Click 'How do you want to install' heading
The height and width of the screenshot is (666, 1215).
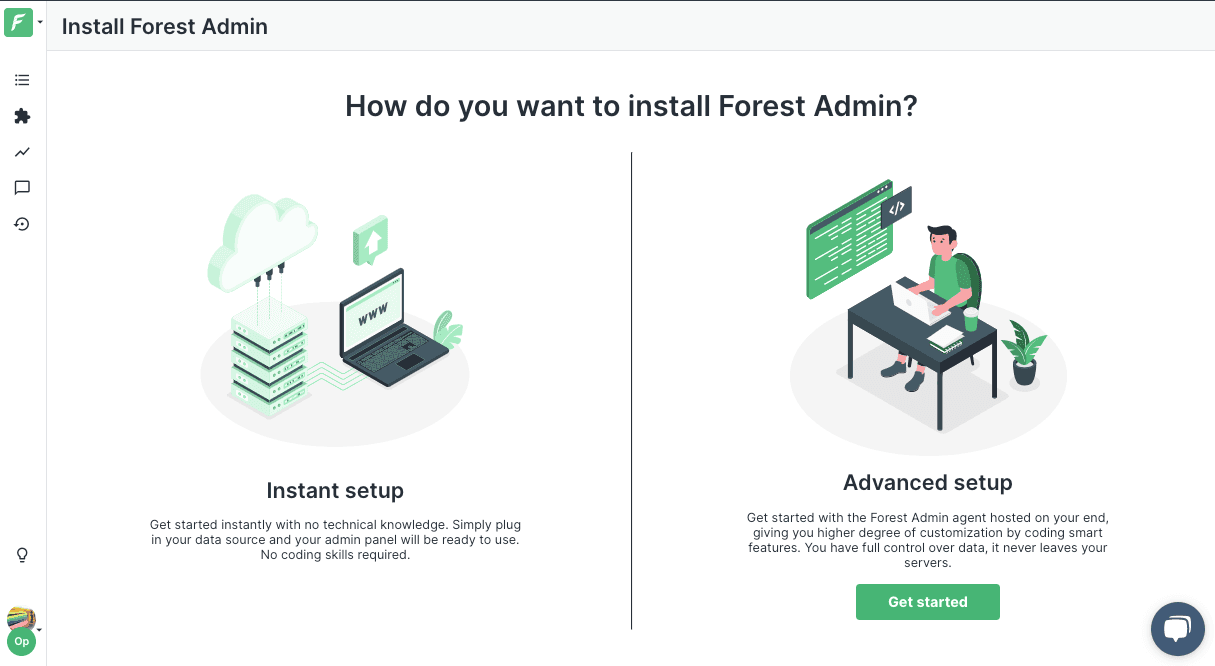pyautogui.click(x=631, y=106)
